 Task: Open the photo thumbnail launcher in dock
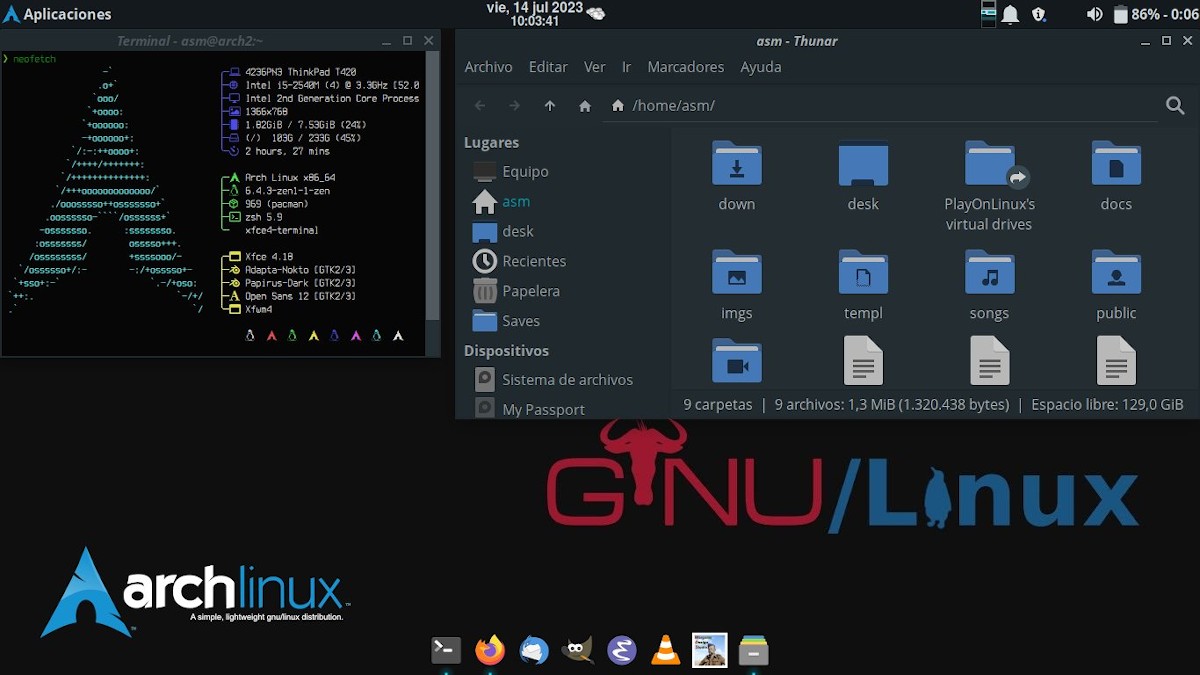[x=710, y=650]
